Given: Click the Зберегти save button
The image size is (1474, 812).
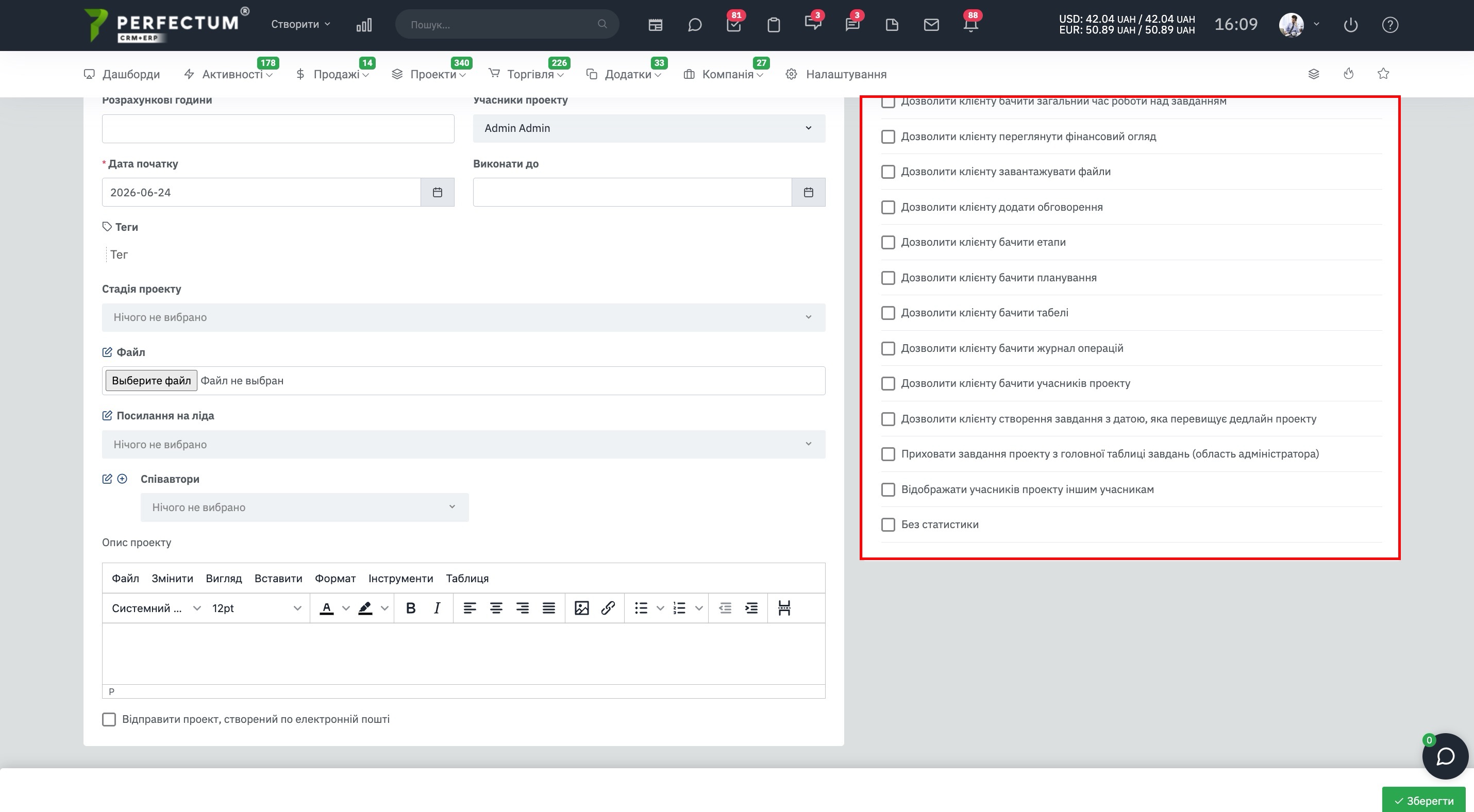Looking at the screenshot, I should tap(1423, 801).
